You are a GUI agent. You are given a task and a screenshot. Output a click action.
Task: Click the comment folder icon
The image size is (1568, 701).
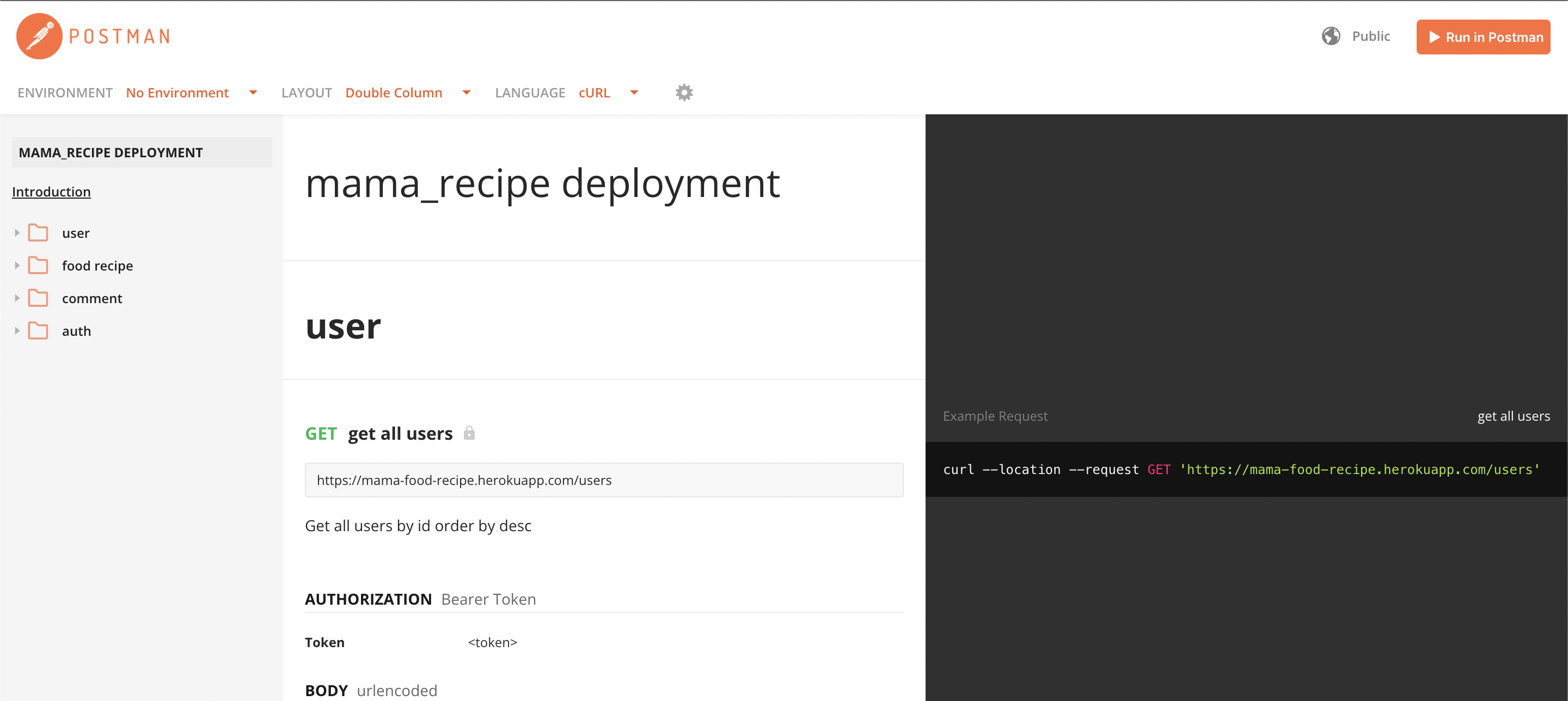tap(39, 298)
